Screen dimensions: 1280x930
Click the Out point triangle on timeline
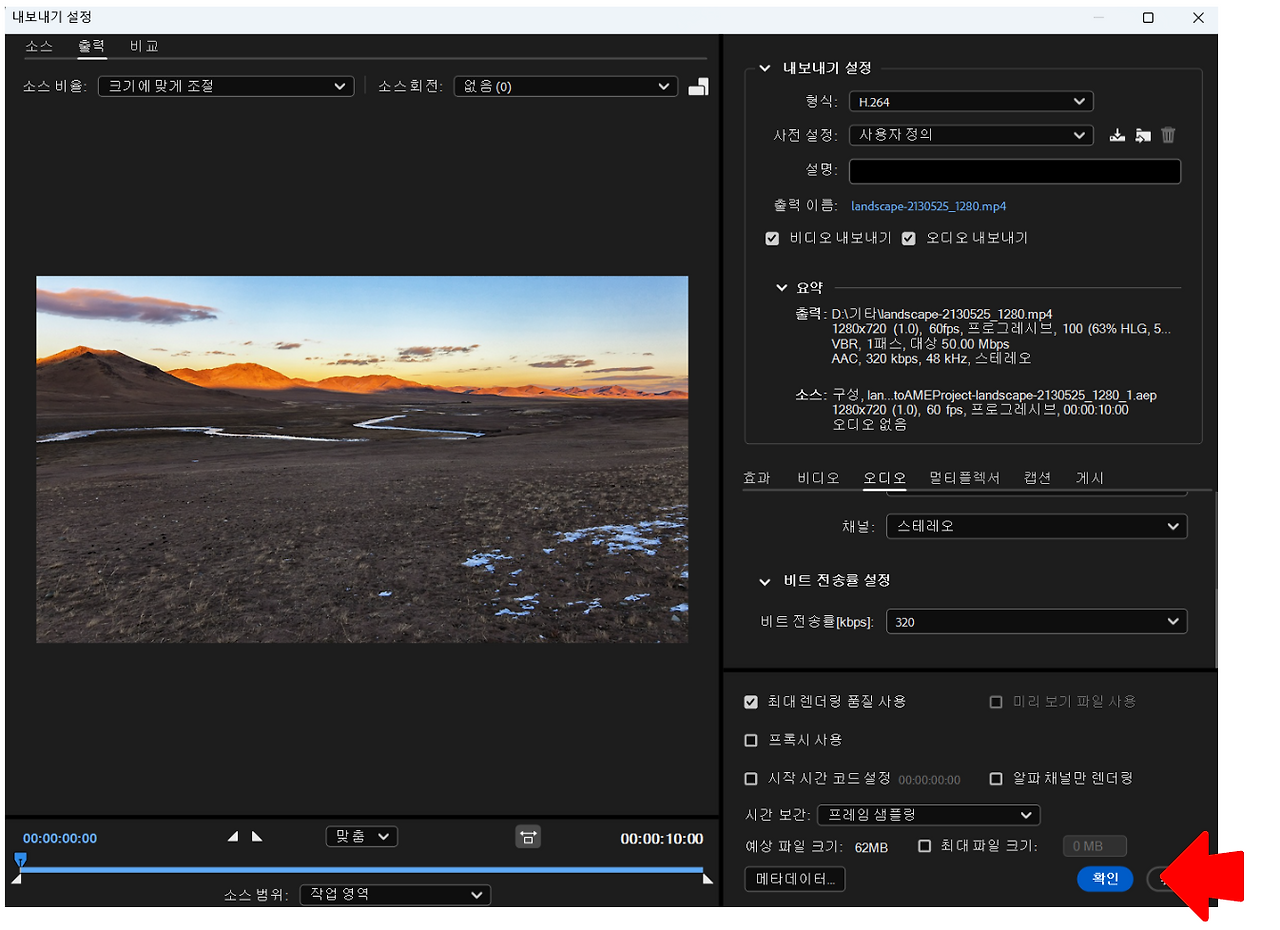pyautogui.click(x=708, y=879)
